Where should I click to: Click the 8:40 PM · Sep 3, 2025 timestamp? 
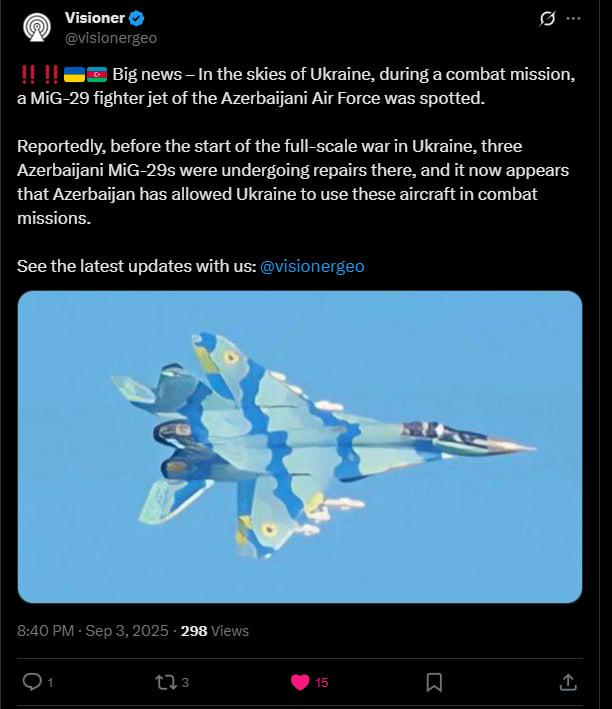click(93, 631)
